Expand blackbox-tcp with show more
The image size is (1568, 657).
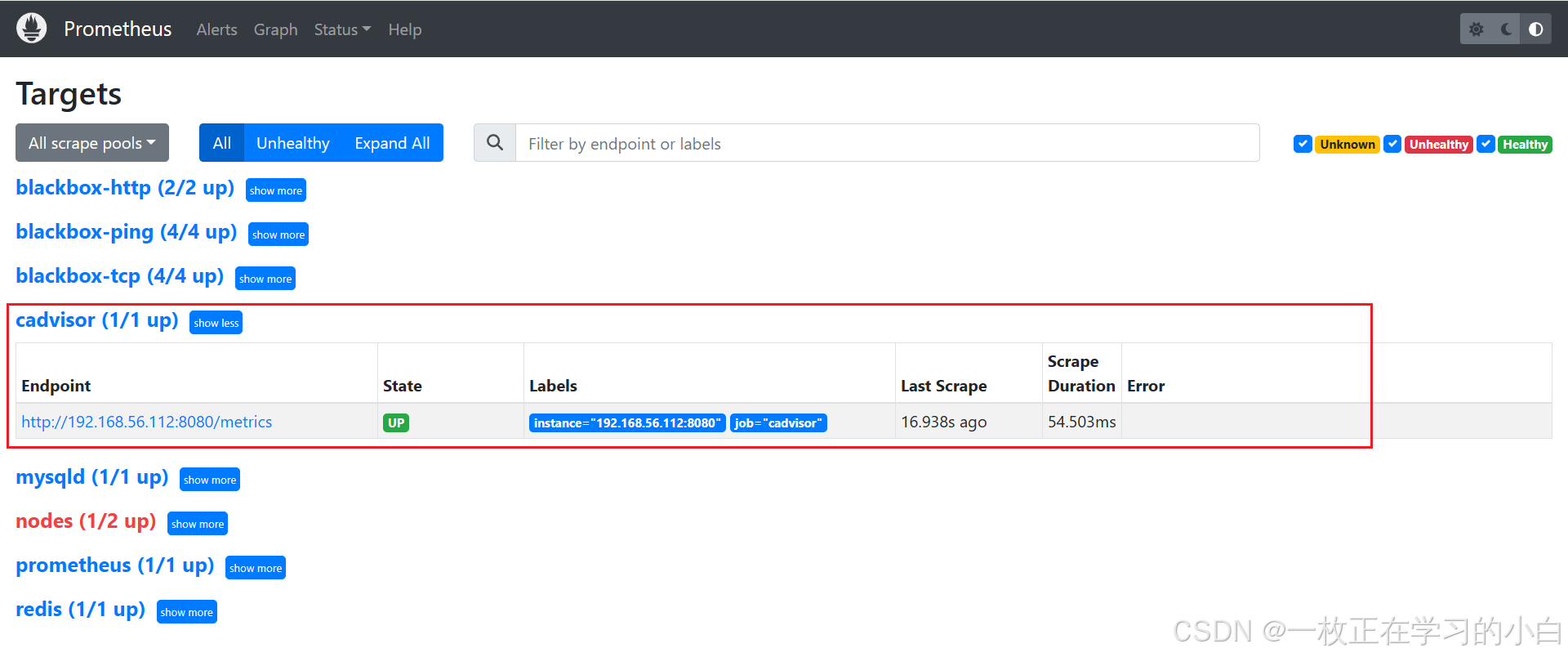point(265,279)
